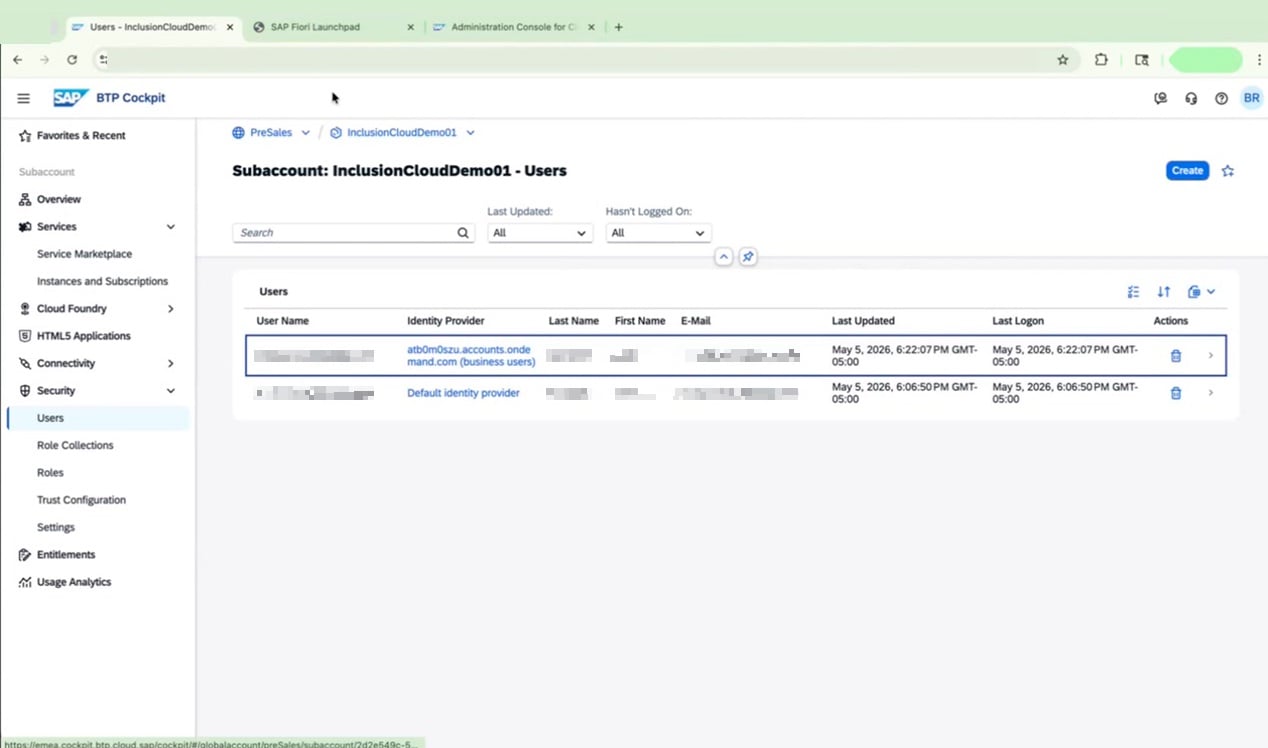Go to the Overview page

tap(59, 200)
